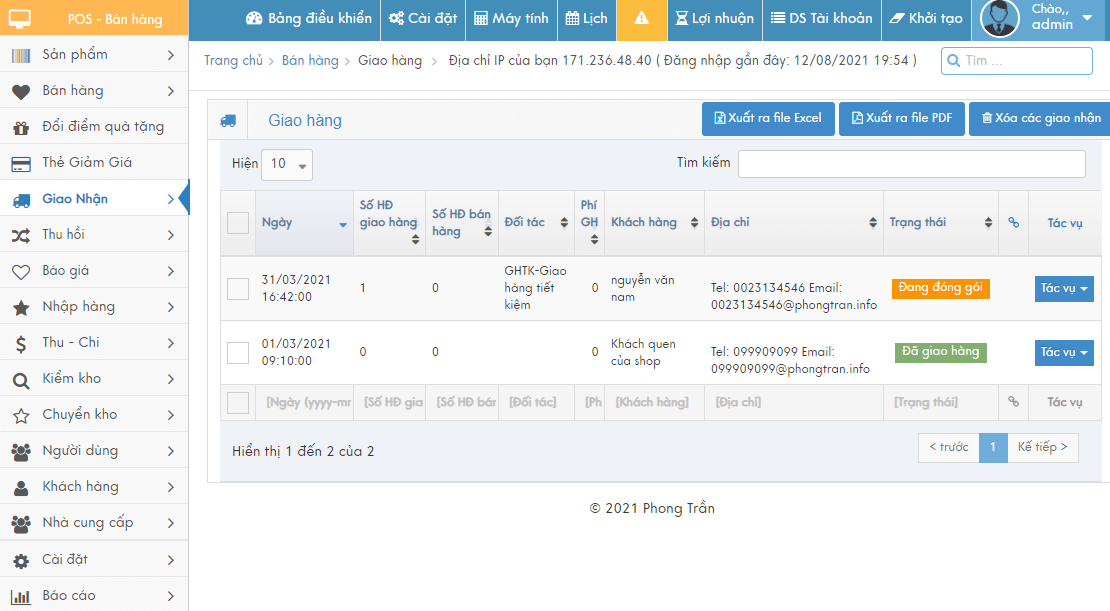The height and width of the screenshot is (611, 1110).
Task: Open the Hiện rows-per-page dropdown
Action: tap(287, 165)
